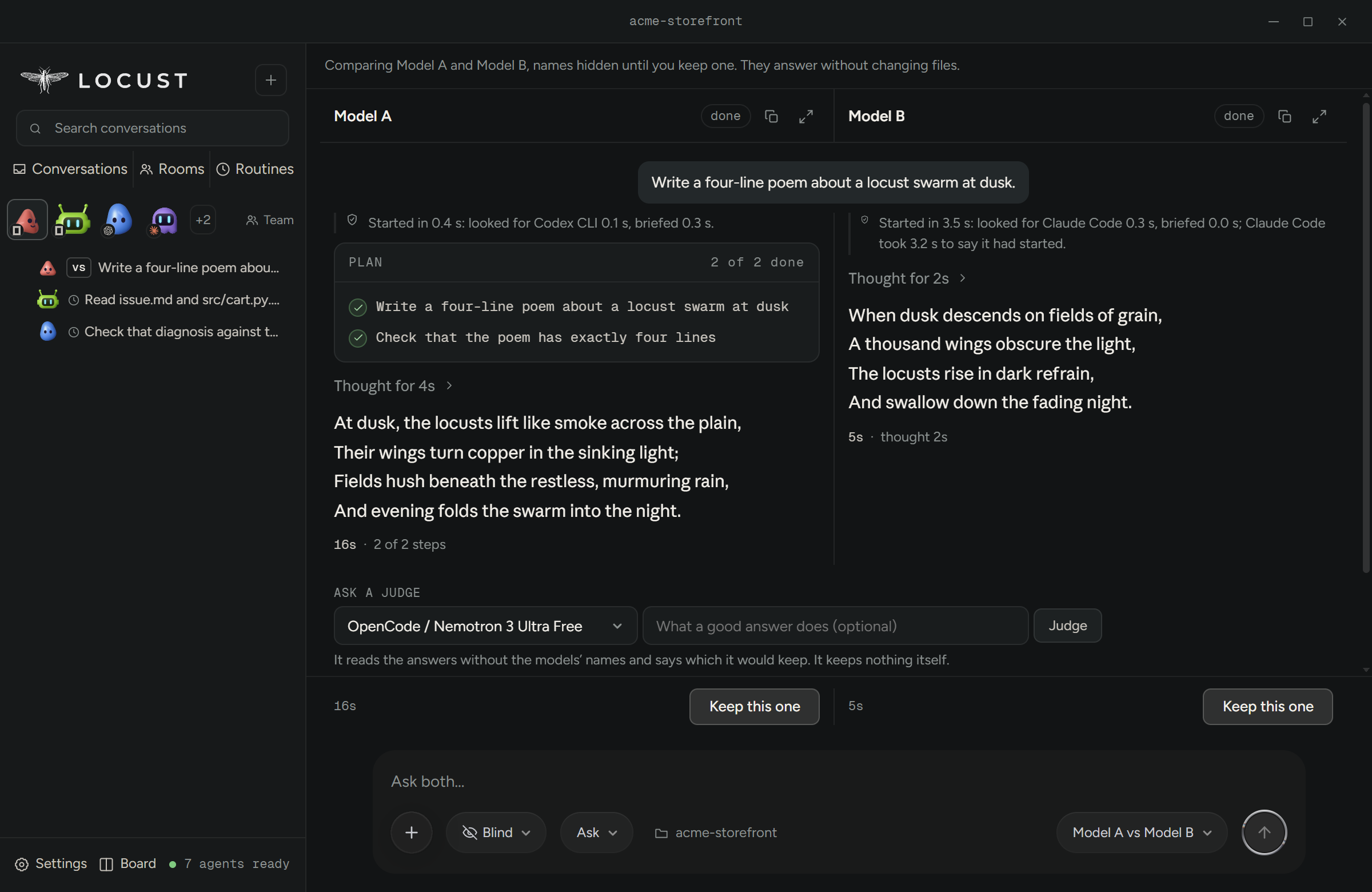
Task: Open Settings from the bottom bar
Action: pos(51,863)
